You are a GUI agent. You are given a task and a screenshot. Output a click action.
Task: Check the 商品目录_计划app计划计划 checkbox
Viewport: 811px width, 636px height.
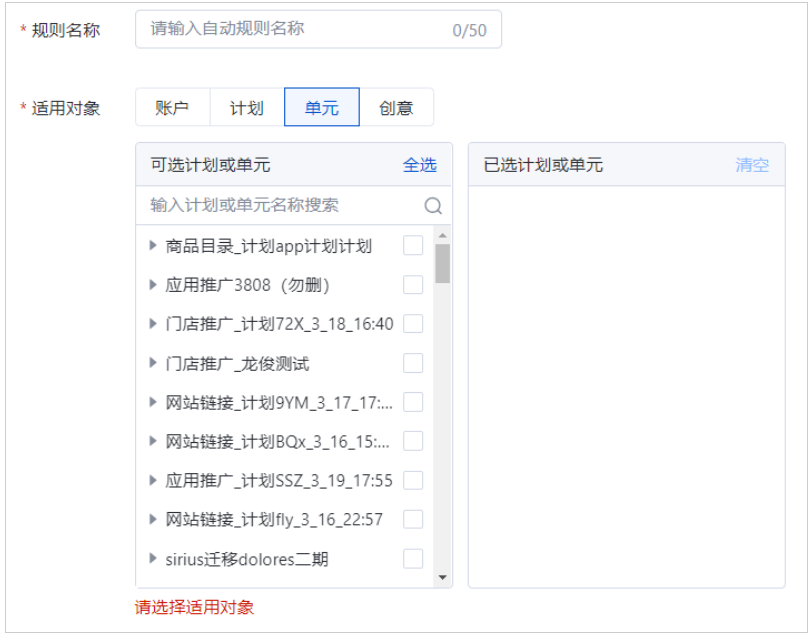pos(413,245)
